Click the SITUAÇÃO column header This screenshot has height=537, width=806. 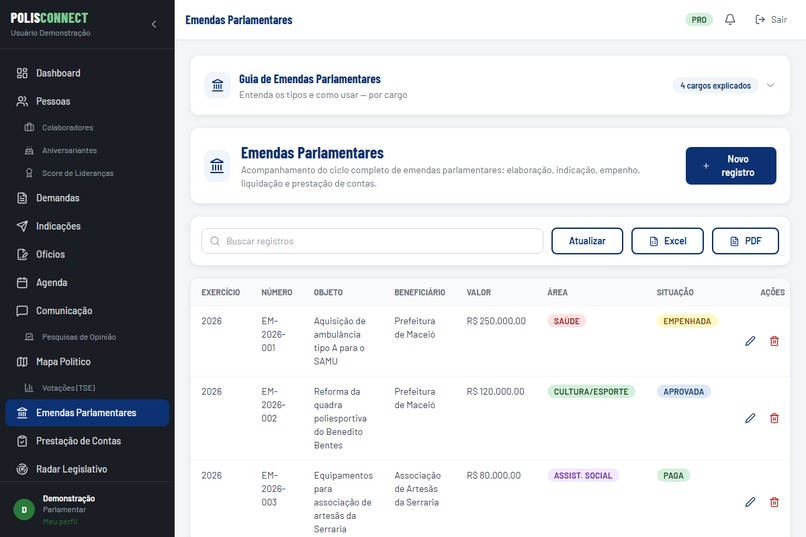(x=675, y=292)
